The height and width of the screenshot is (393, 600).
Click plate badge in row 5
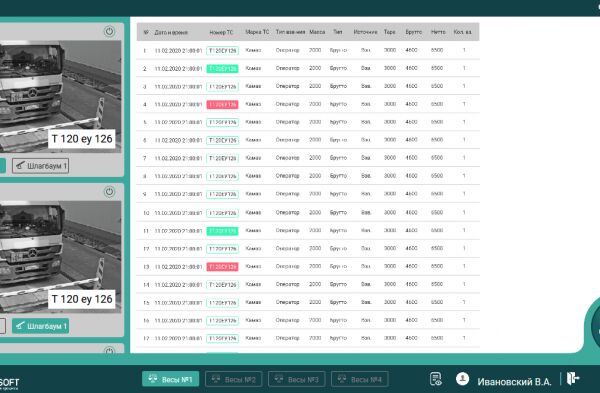(222, 122)
